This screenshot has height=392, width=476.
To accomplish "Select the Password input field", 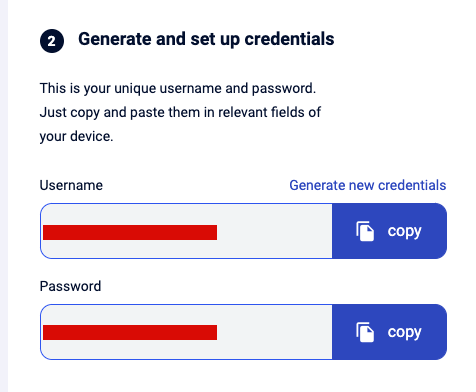I will (186, 332).
